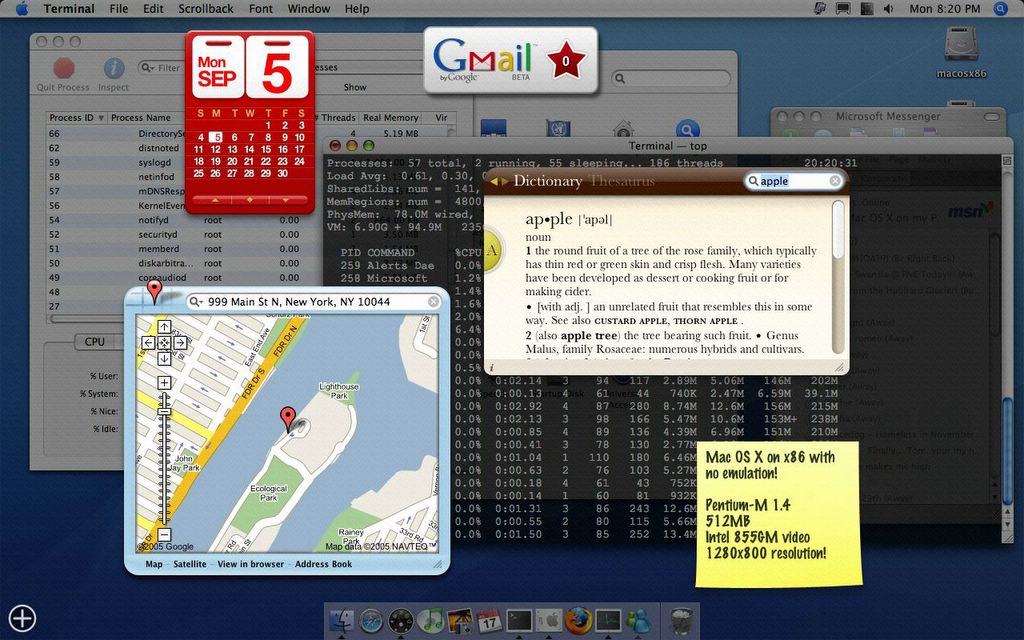Pan the map right with arrow button

point(180,342)
